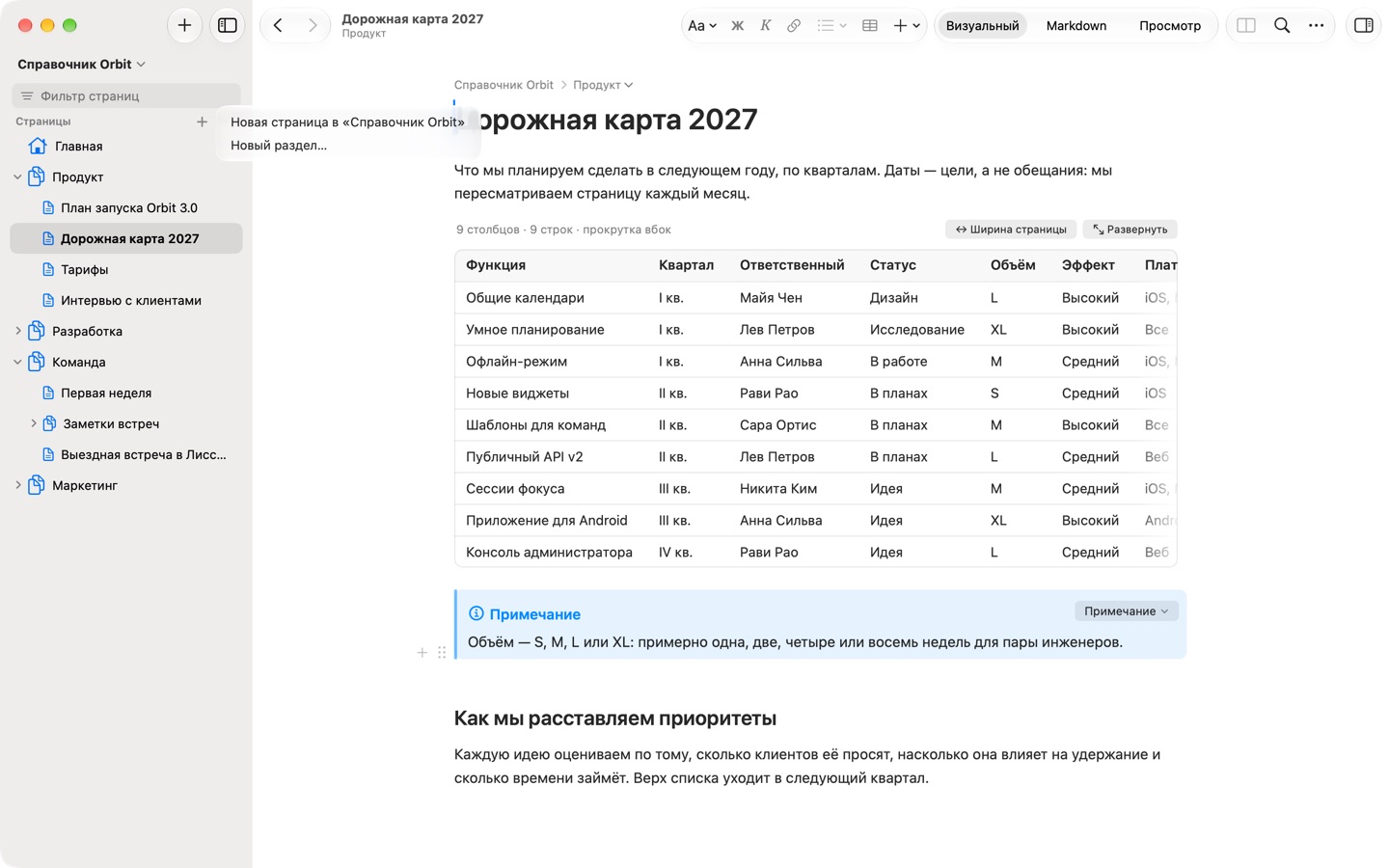This screenshot has width=1389, height=868.
Task: Open the more options ellipsis menu
Action: pyautogui.click(x=1317, y=26)
